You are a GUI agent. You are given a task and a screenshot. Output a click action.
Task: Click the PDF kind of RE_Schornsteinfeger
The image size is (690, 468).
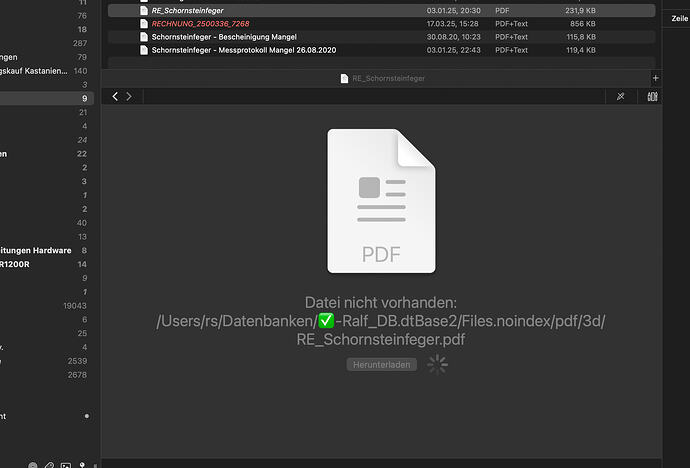click(x=502, y=11)
